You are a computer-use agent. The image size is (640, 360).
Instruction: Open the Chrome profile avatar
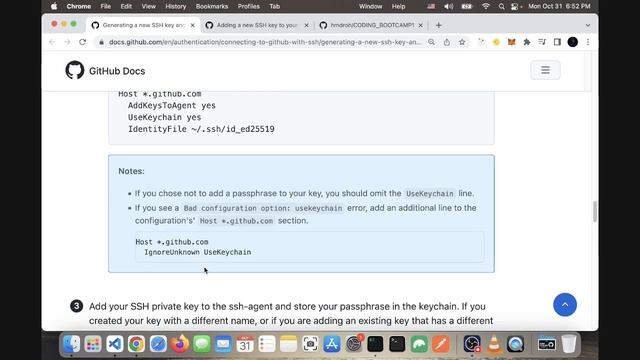[x=573, y=42]
